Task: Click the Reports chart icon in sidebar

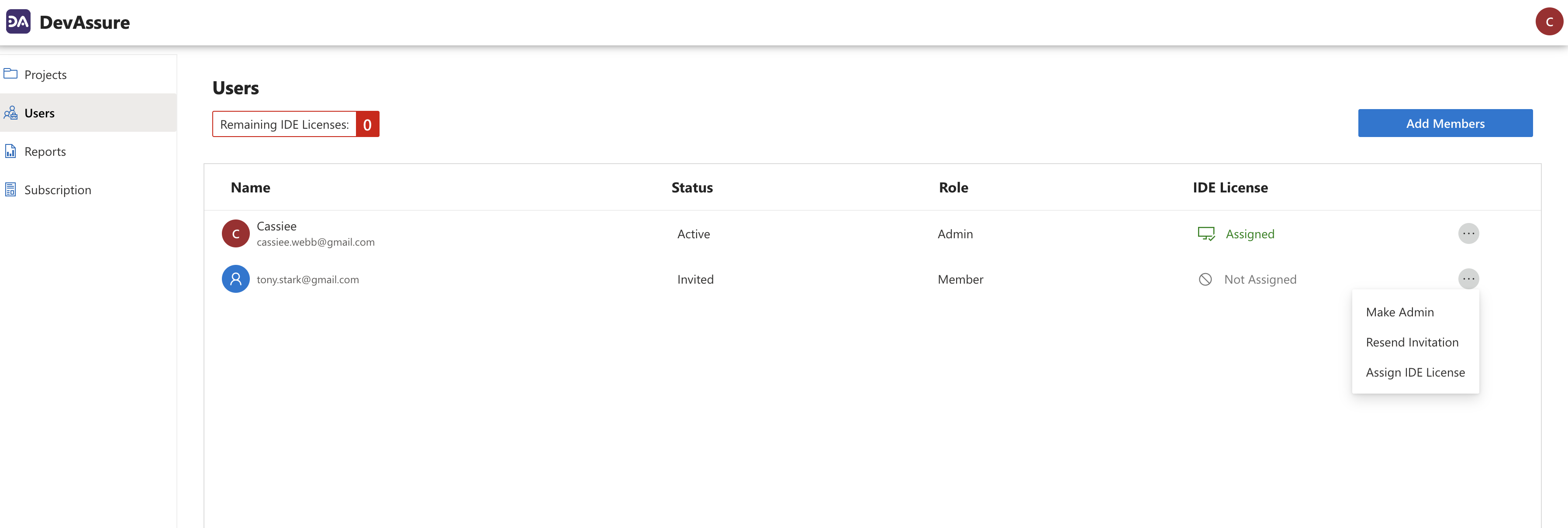Action: tap(10, 151)
